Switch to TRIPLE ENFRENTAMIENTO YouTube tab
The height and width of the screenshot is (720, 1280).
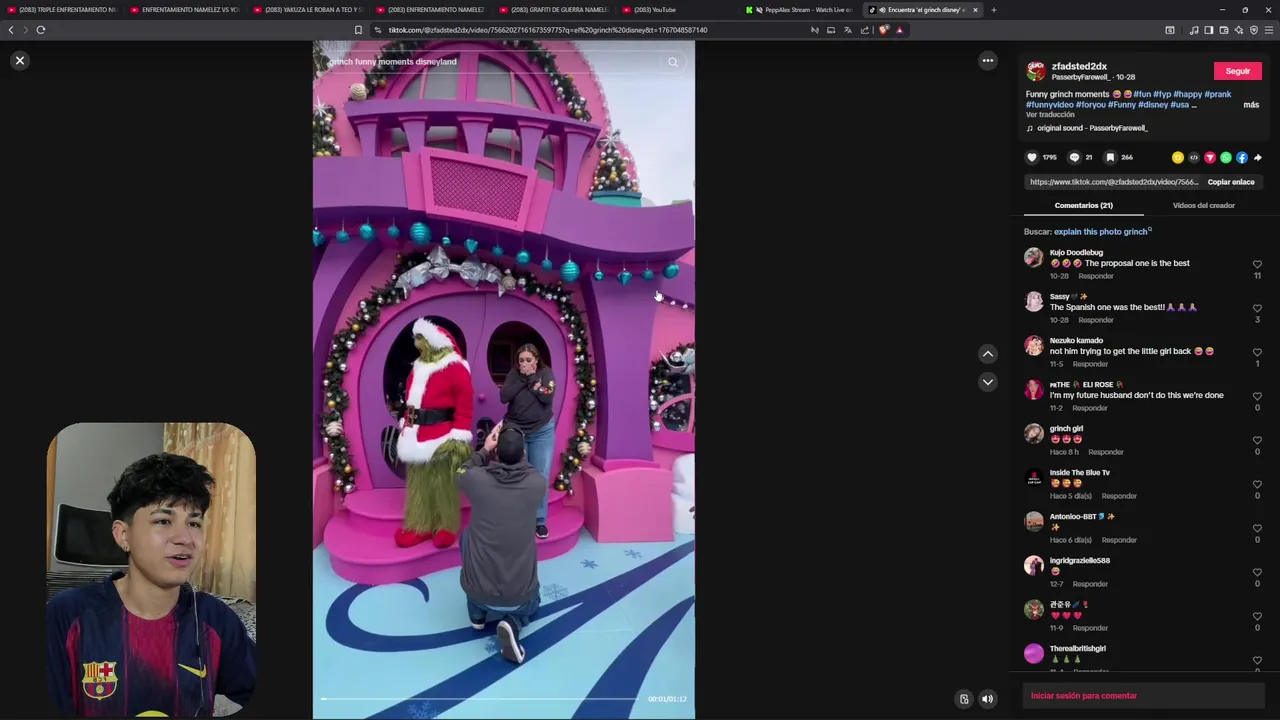(61, 10)
